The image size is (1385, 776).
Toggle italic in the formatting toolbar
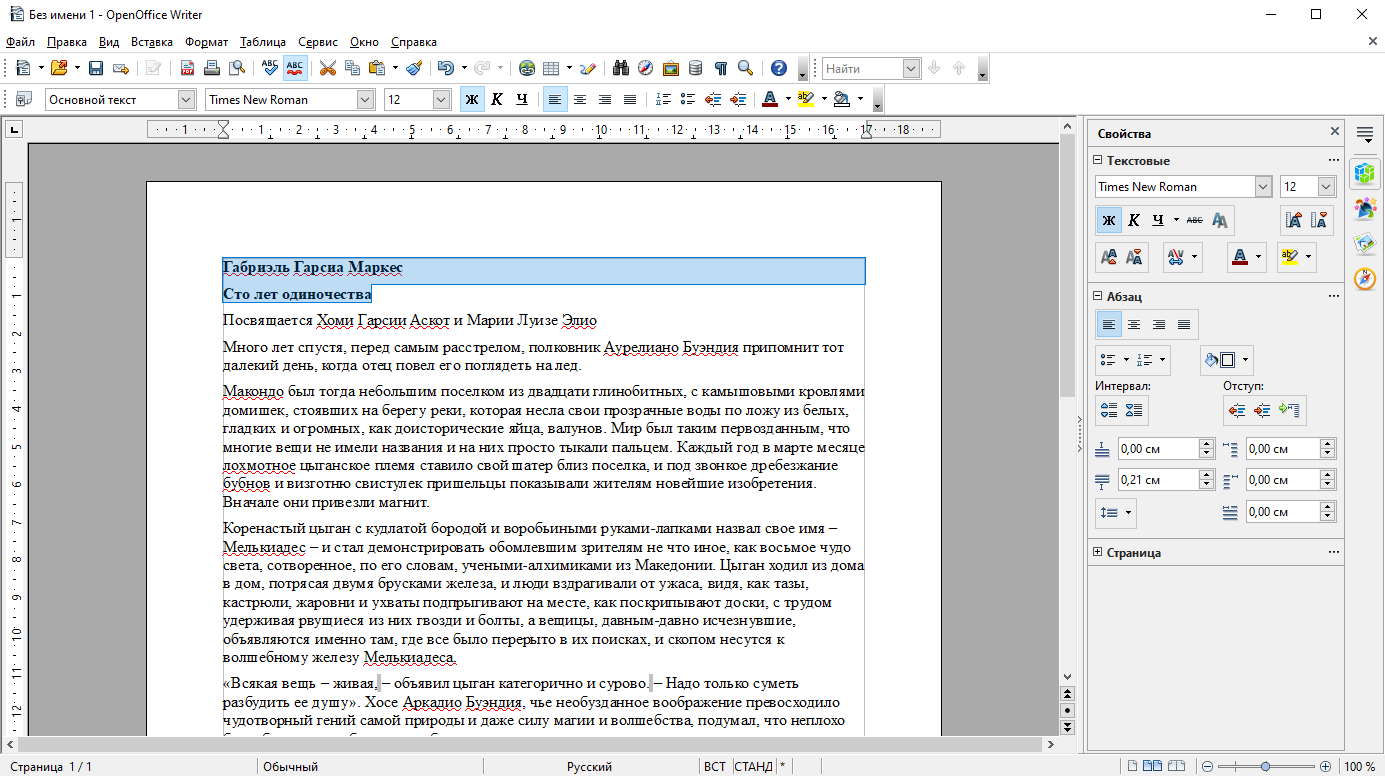(497, 99)
